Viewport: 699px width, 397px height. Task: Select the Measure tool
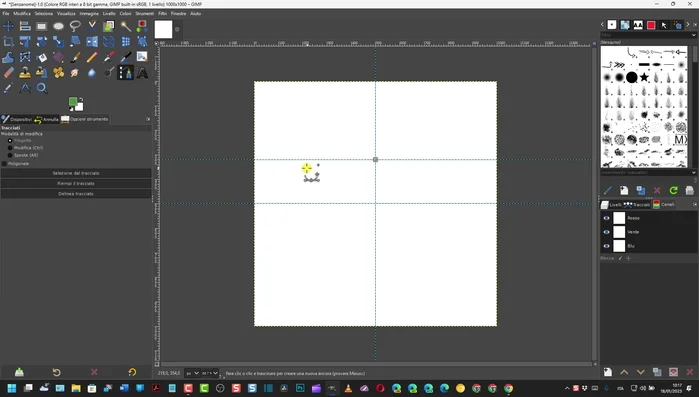coord(25,88)
